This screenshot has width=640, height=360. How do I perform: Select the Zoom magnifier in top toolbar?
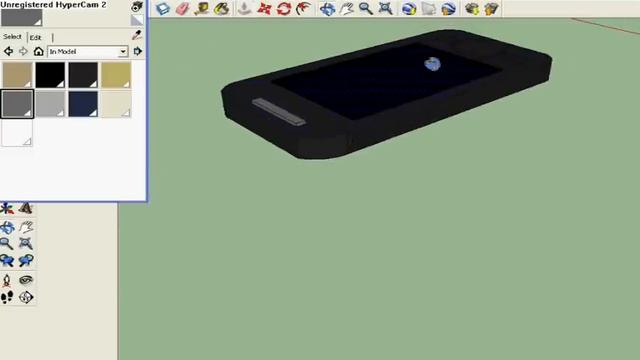click(366, 9)
